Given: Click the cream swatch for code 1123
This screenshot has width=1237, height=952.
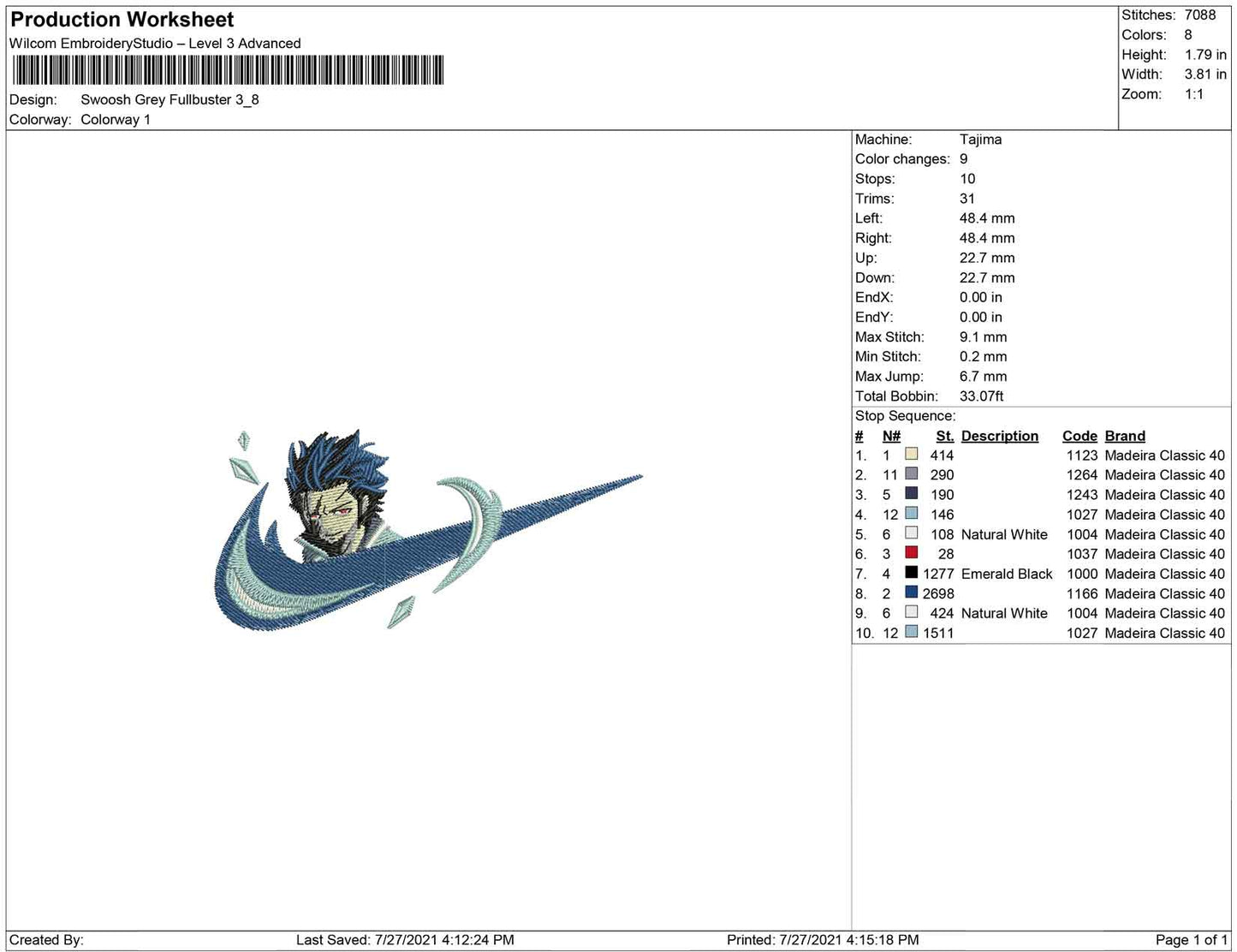Looking at the screenshot, I should click(912, 455).
